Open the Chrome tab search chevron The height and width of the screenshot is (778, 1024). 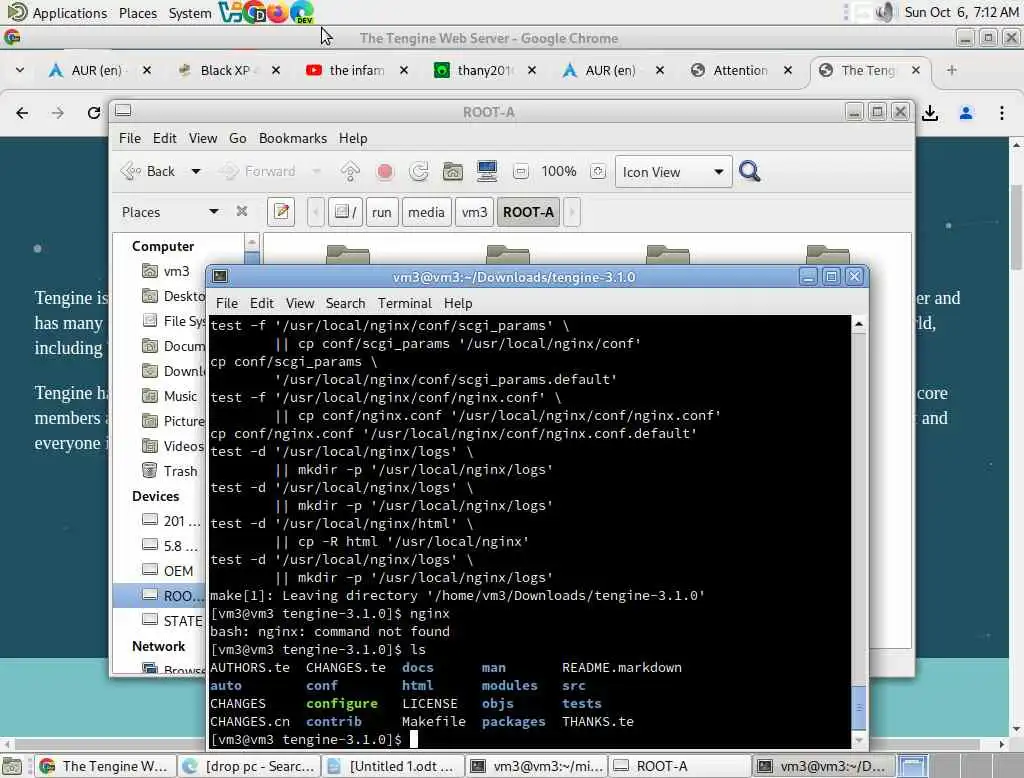pyautogui.click(x=20, y=70)
